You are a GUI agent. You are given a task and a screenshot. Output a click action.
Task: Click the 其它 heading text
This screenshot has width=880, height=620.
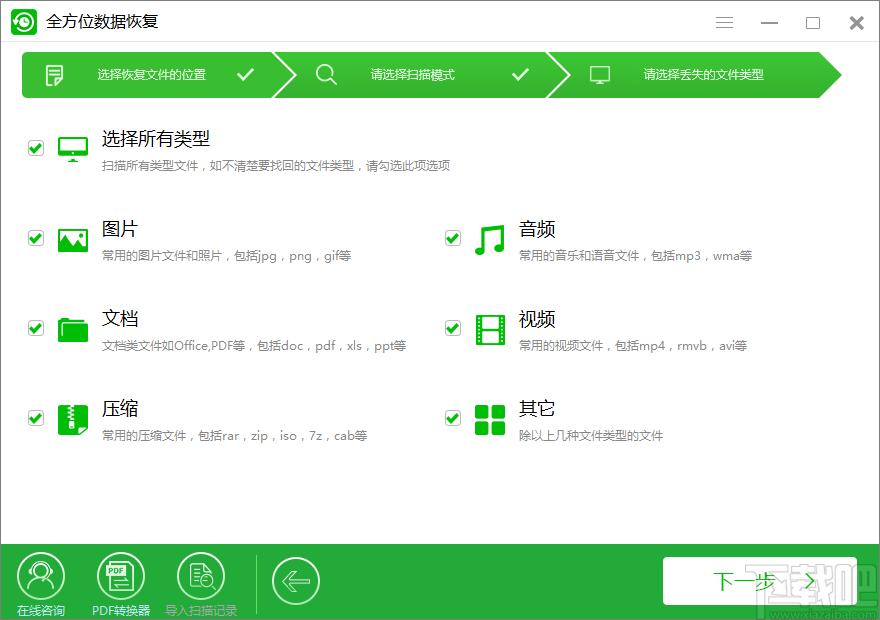click(x=537, y=408)
